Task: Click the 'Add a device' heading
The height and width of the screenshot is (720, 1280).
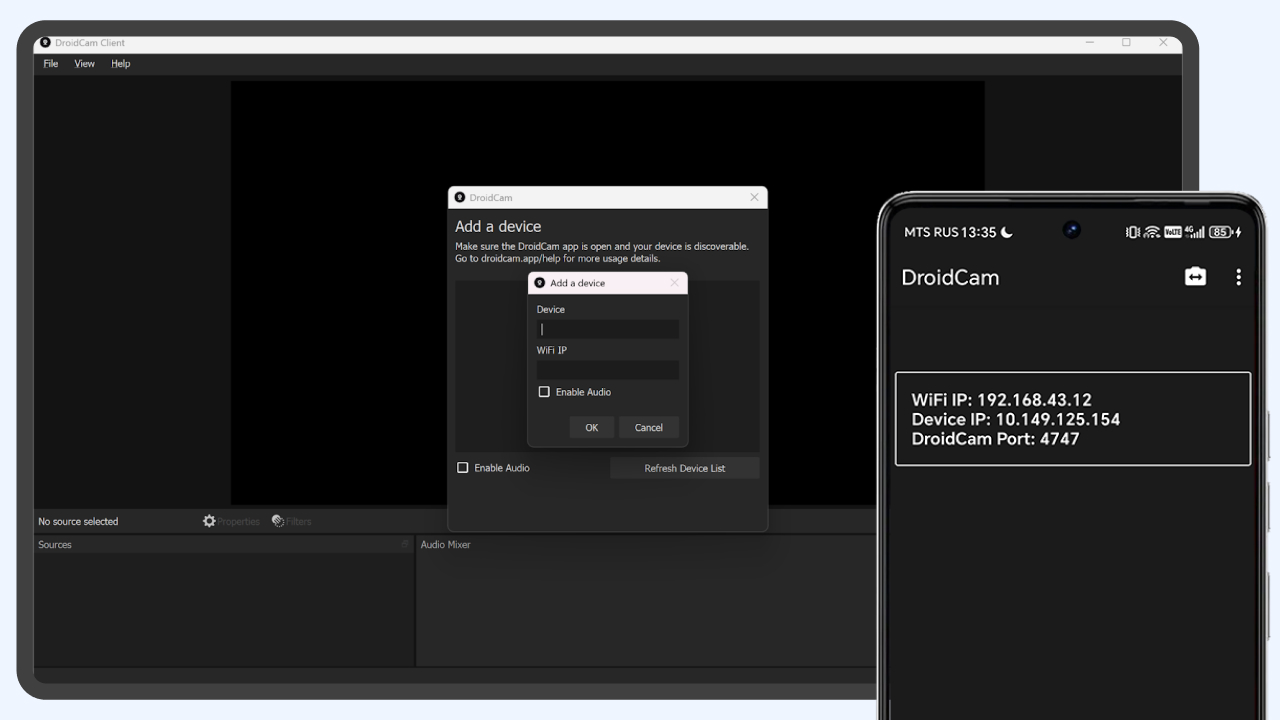Action: click(498, 227)
